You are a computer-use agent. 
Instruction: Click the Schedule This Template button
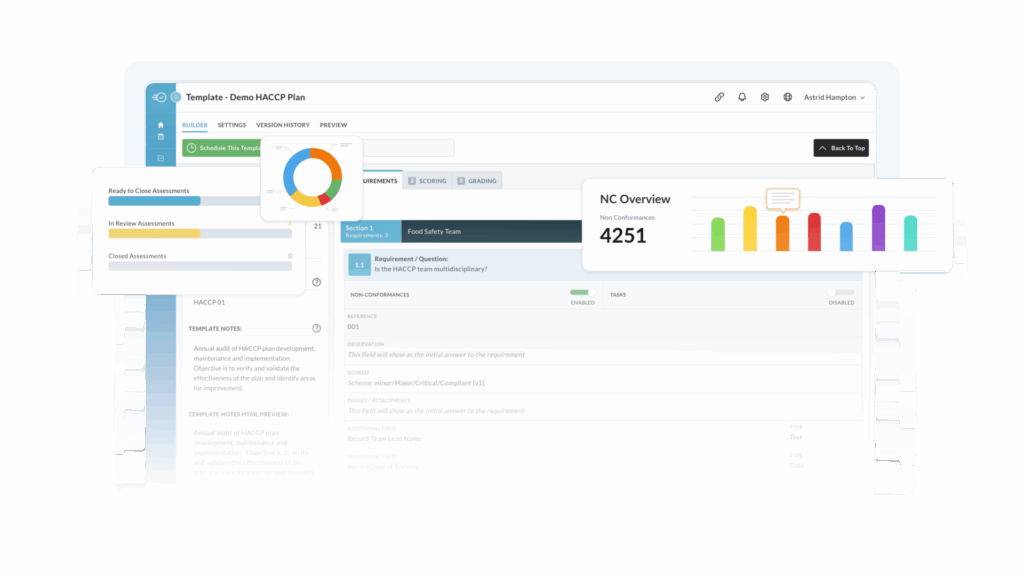(222, 147)
